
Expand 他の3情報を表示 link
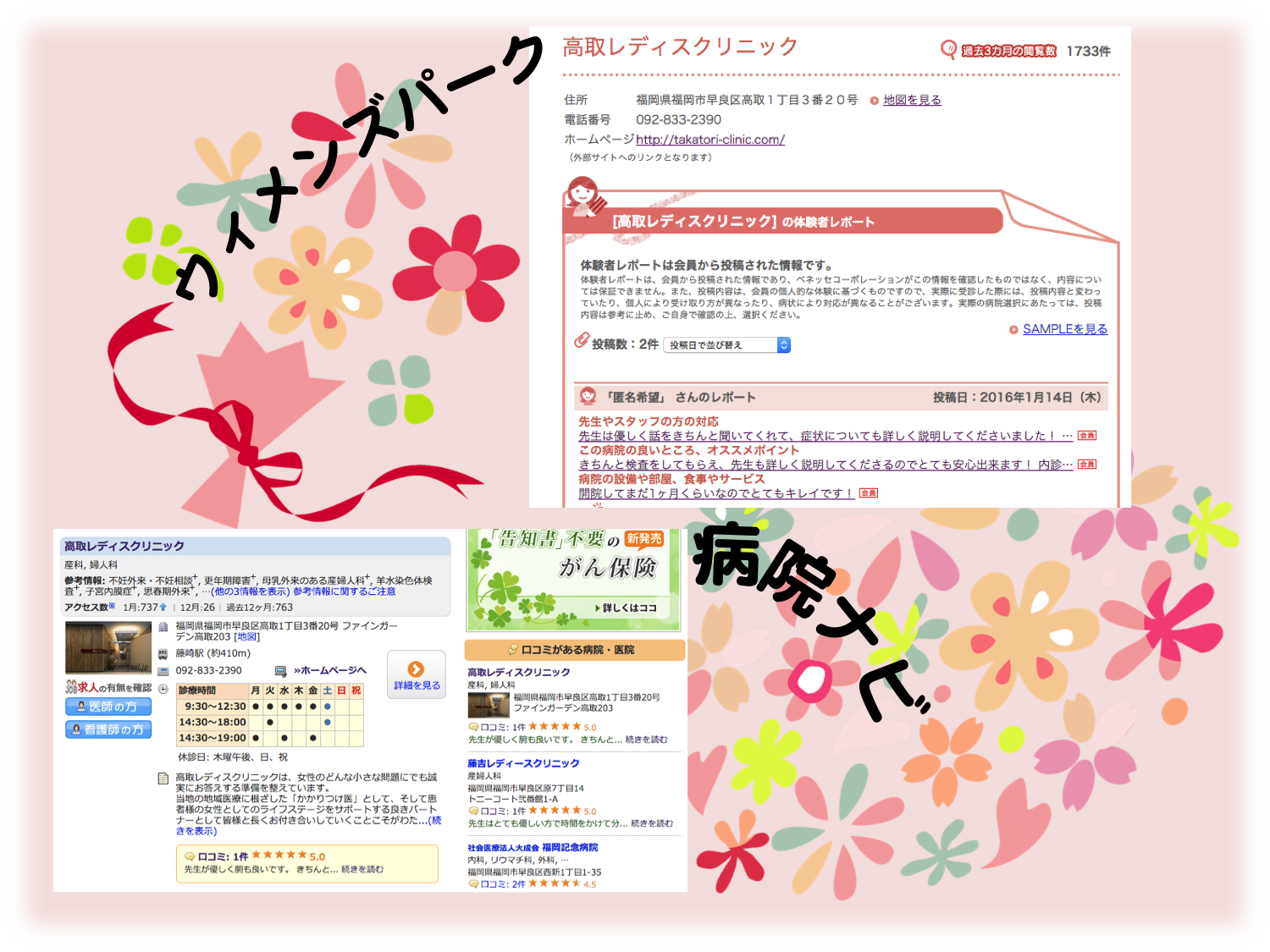coord(251,592)
